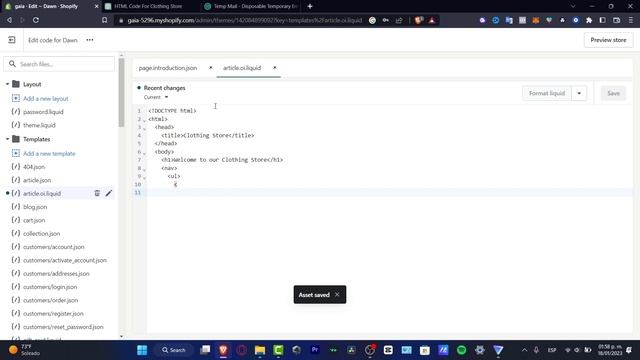Open customers/register.json file
Viewport: 640px width, 360px height.
[53, 313]
